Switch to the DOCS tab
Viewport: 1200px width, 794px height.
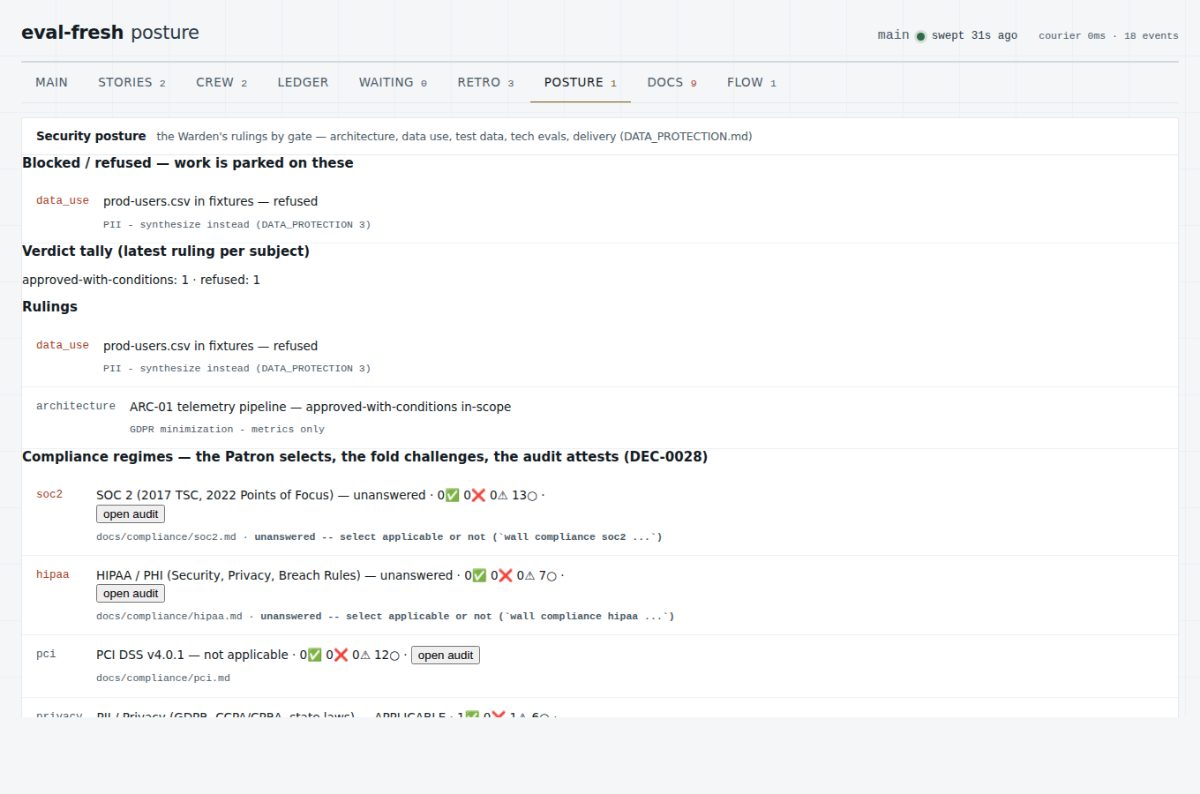tap(672, 82)
